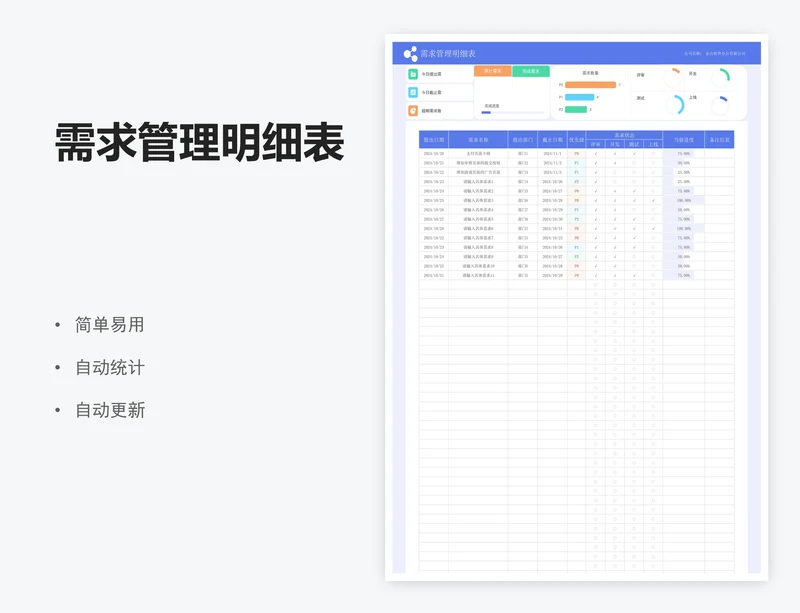This screenshot has height=613, width=800.
Task: Toggle 上线 checkbox in 请输入具体需求6 row
Action: click(653, 229)
